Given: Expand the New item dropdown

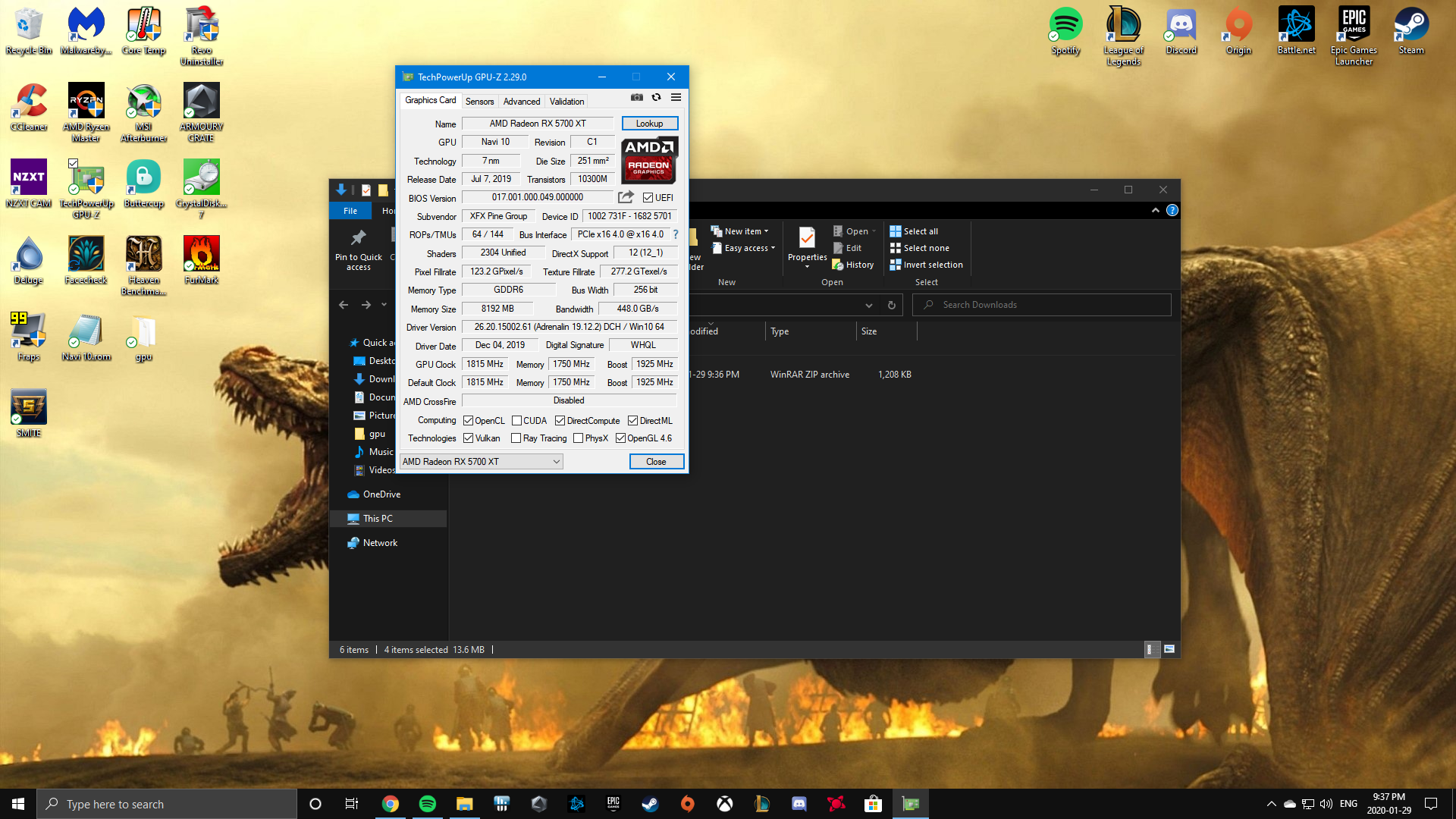Looking at the screenshot, I should (766, 231).
